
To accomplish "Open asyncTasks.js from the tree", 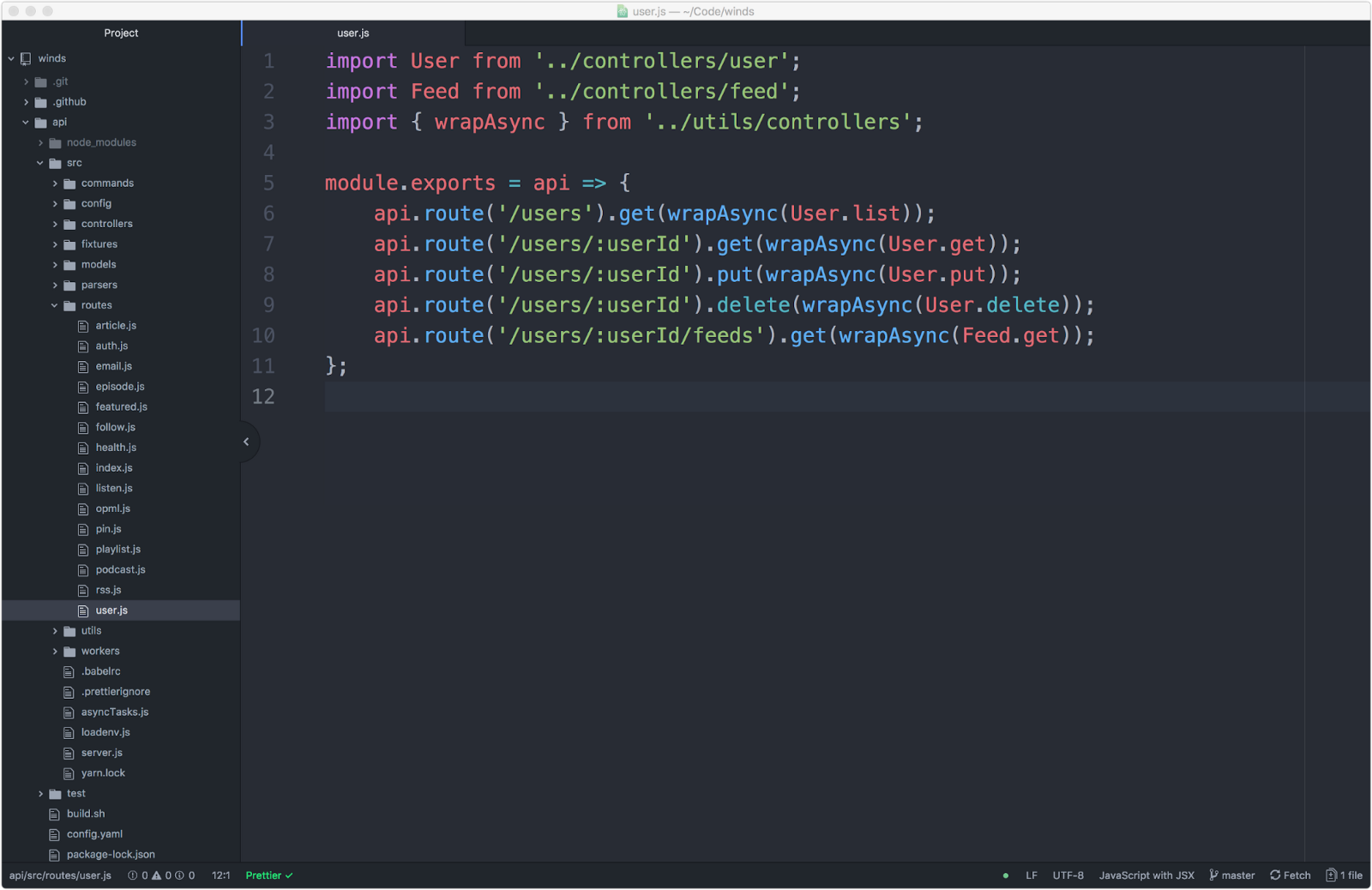I will pos(115,713).
